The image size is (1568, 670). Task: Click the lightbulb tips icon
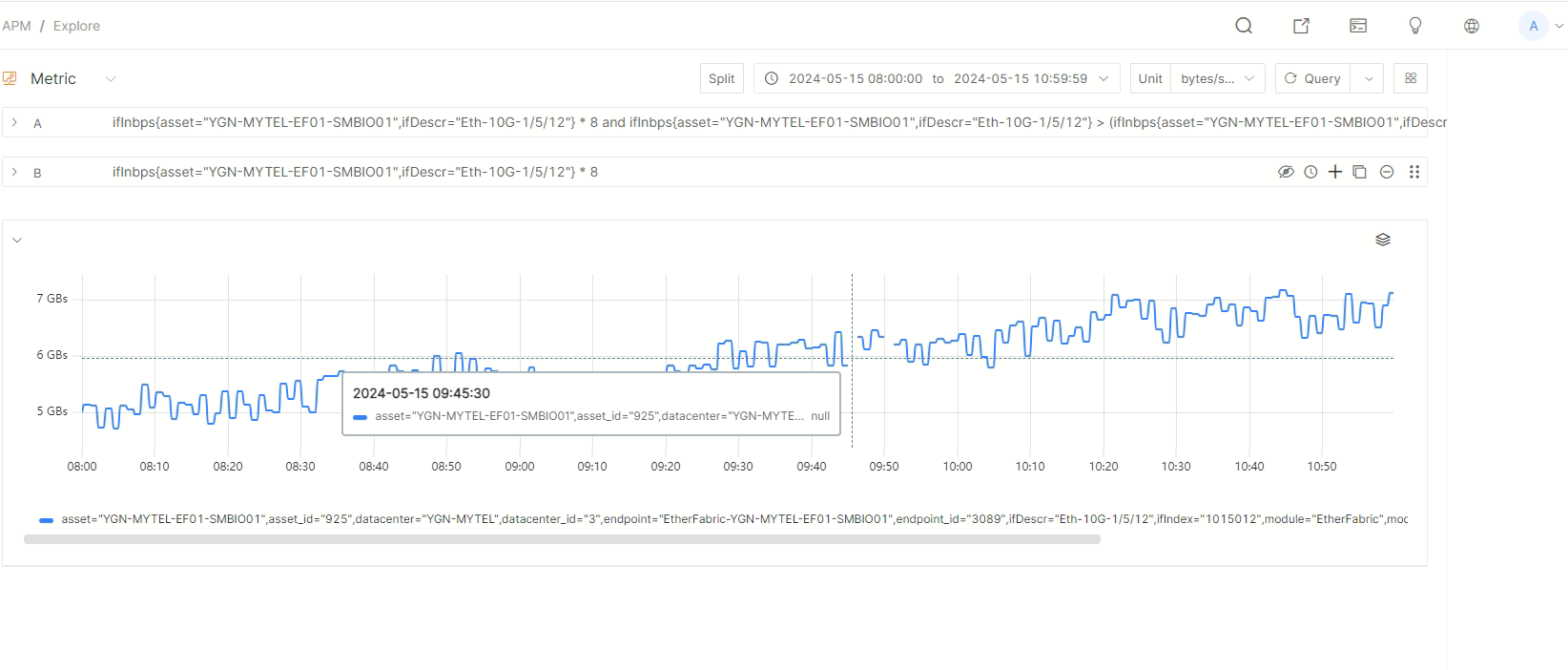click(x=1415, y=26)
